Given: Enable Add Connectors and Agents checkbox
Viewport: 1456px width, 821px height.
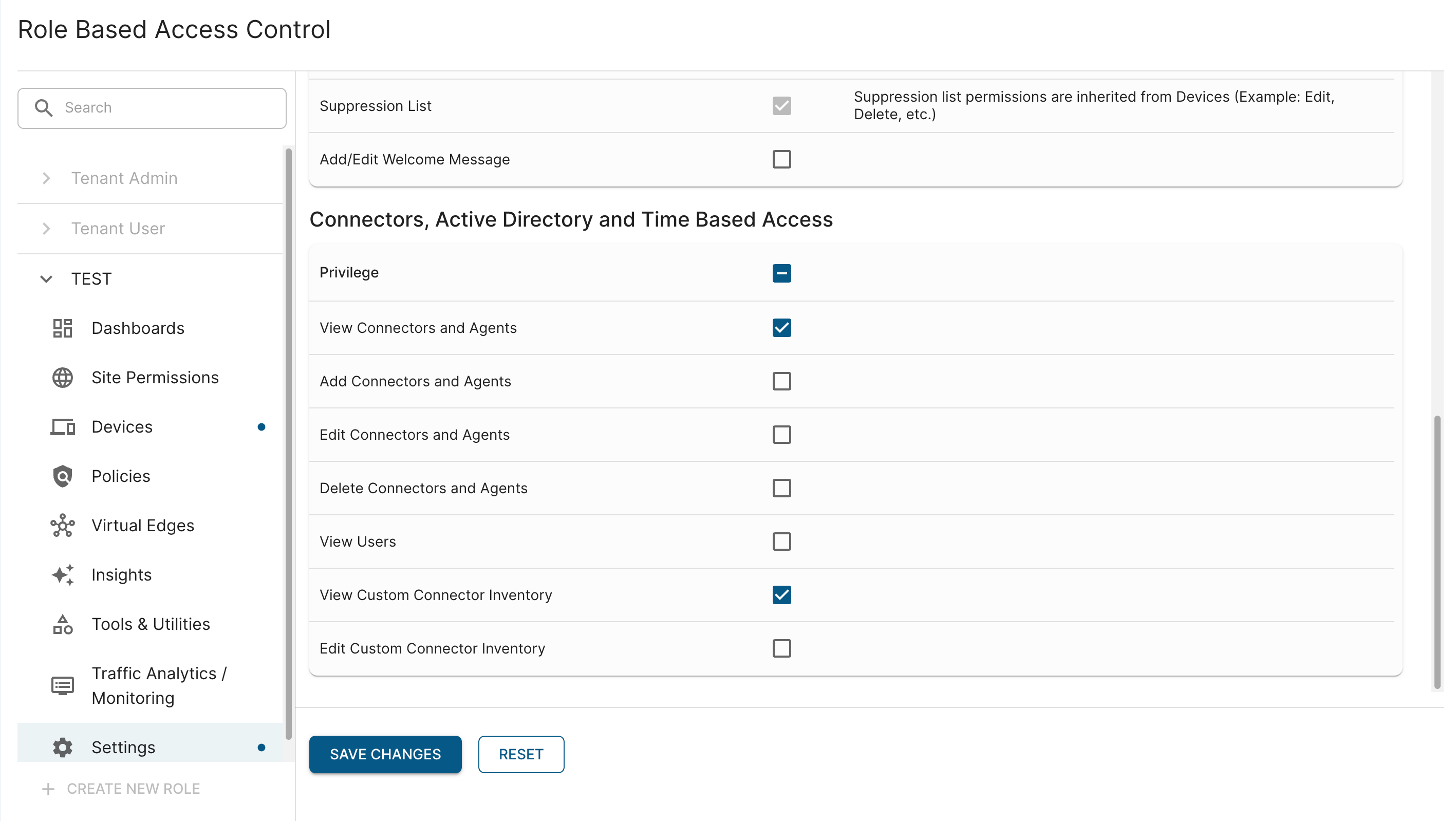Looking at the screenshot, I should click(781, 381).
